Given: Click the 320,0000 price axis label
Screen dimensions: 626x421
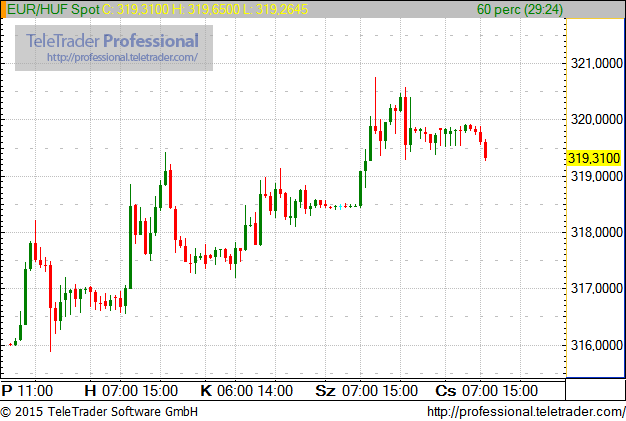Looking at the screenshot, I should tap(596, 119).
